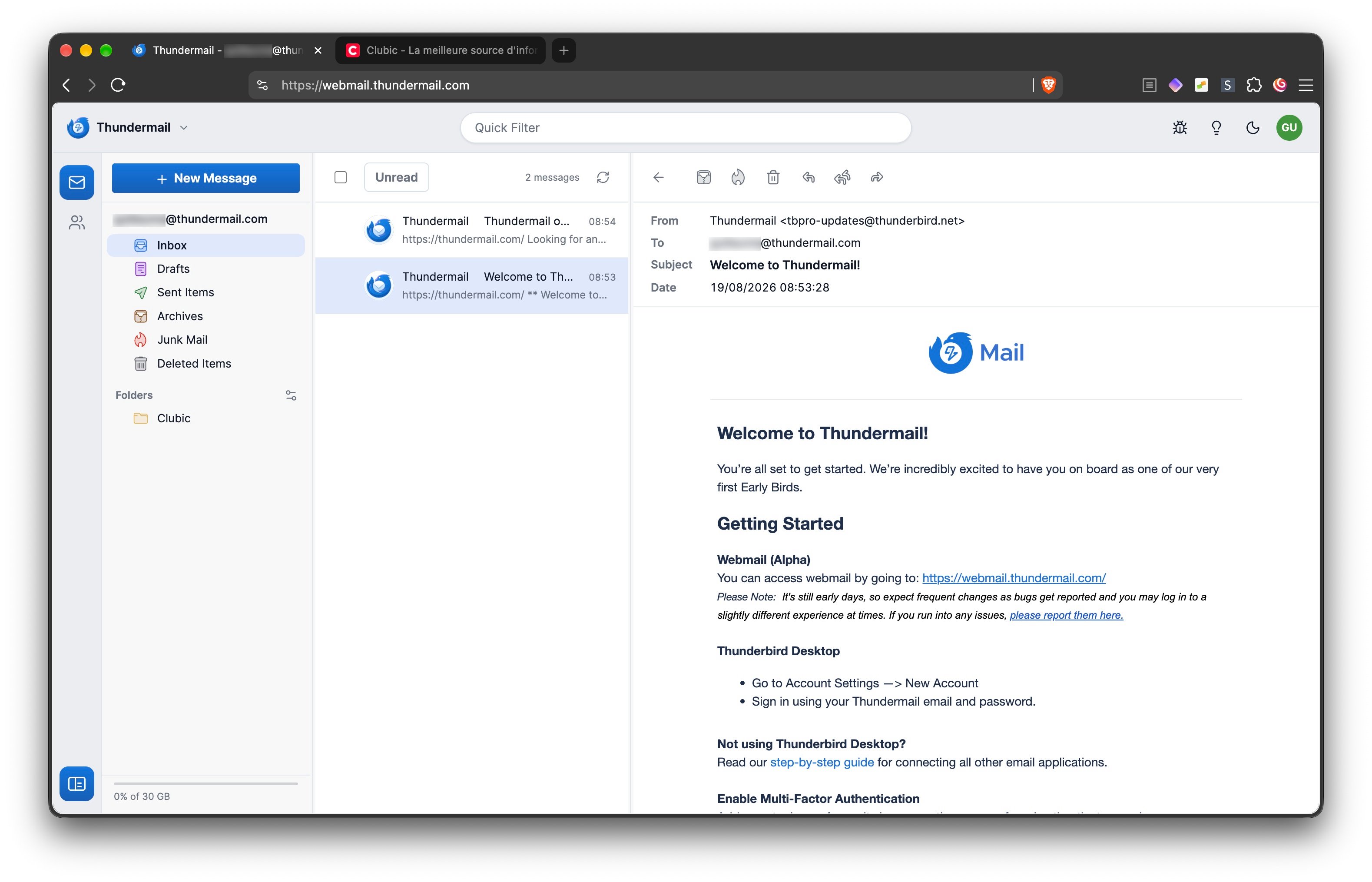Navigate forward in the browser

(x=92, y=85)
